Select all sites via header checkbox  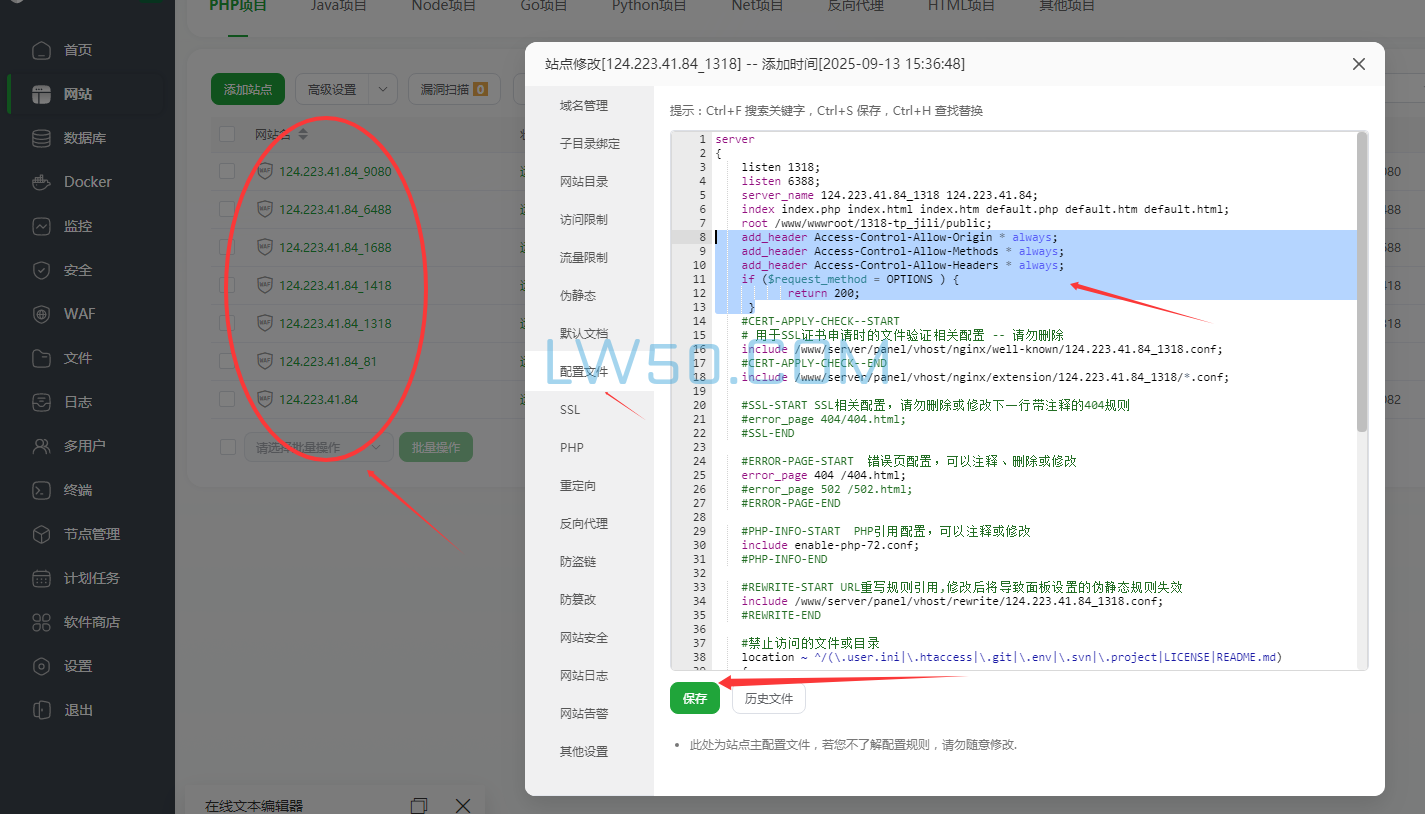[226, 133]
